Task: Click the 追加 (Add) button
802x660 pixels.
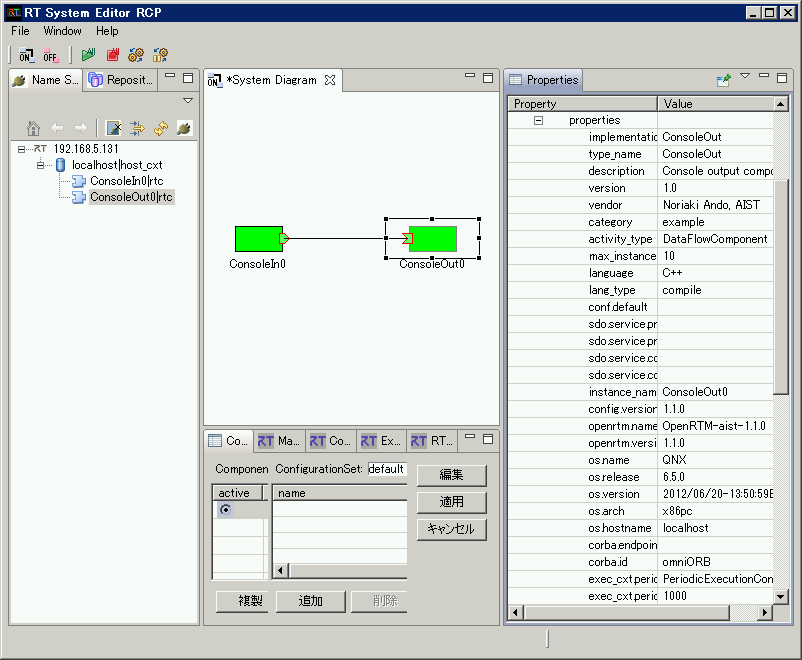Action: pos(310,601)
